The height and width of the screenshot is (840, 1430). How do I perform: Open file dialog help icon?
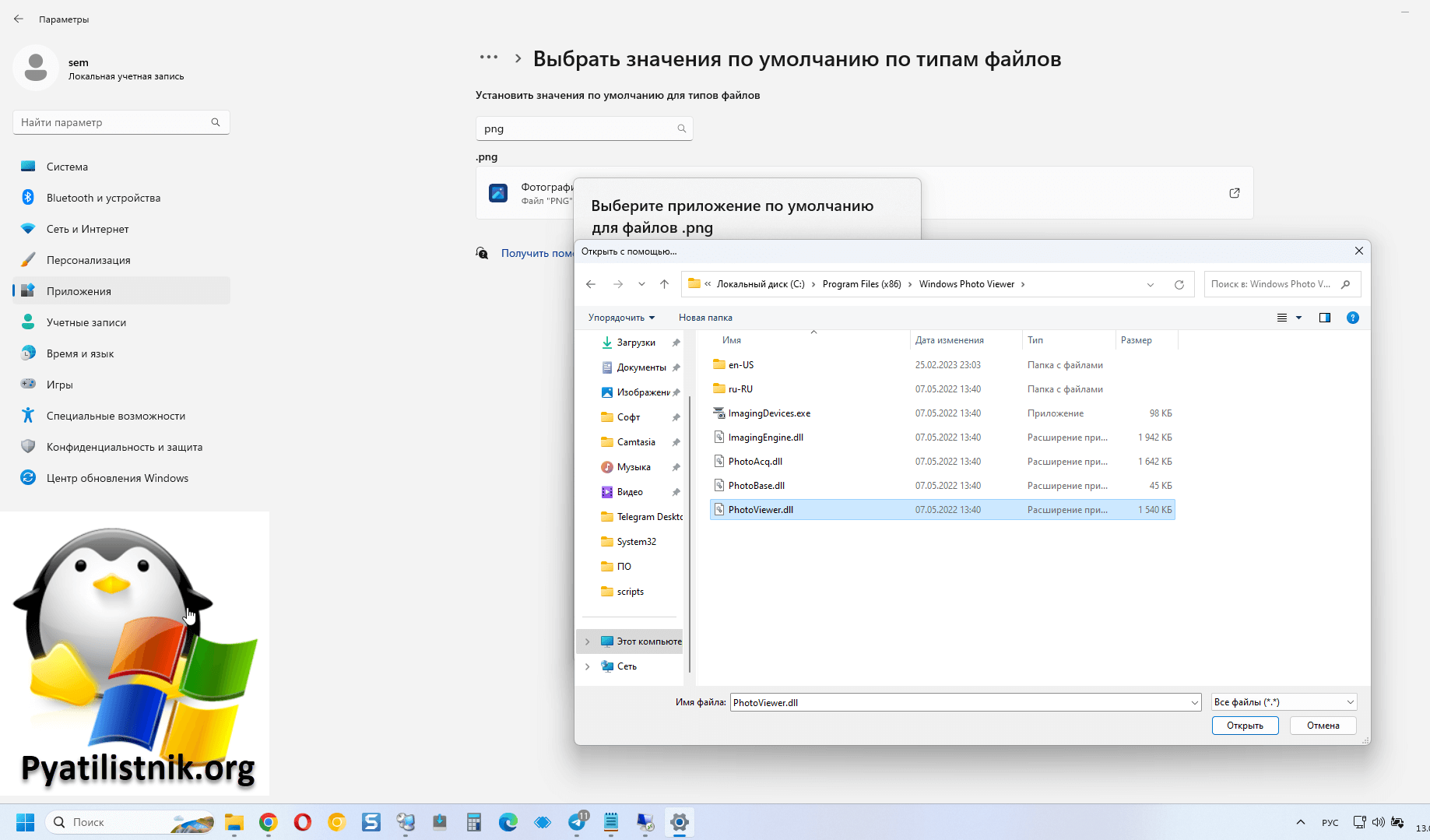pyautogui.click(x=1352, y=318)
